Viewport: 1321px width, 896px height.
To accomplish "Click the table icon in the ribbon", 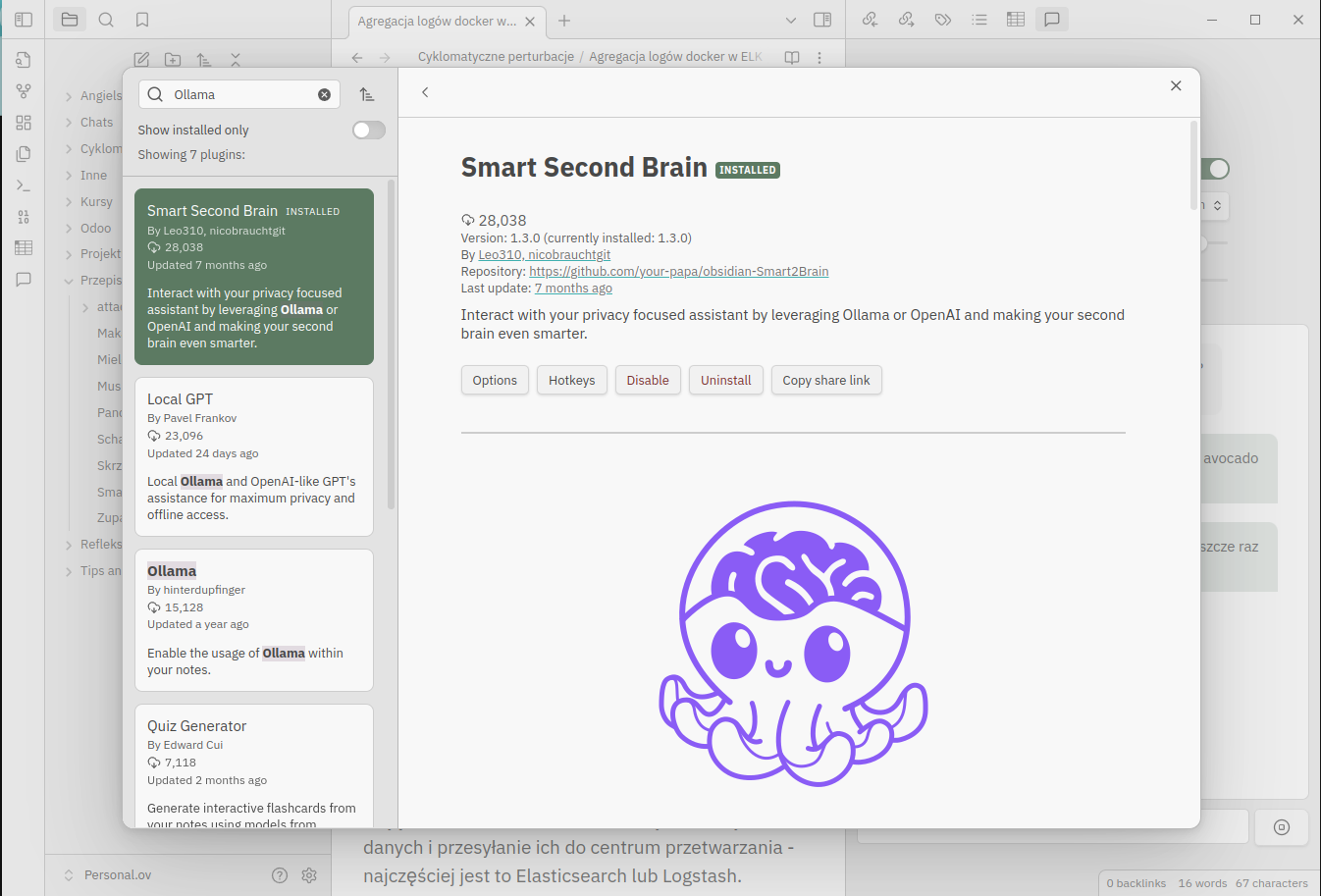I will [x=24, y=248].
